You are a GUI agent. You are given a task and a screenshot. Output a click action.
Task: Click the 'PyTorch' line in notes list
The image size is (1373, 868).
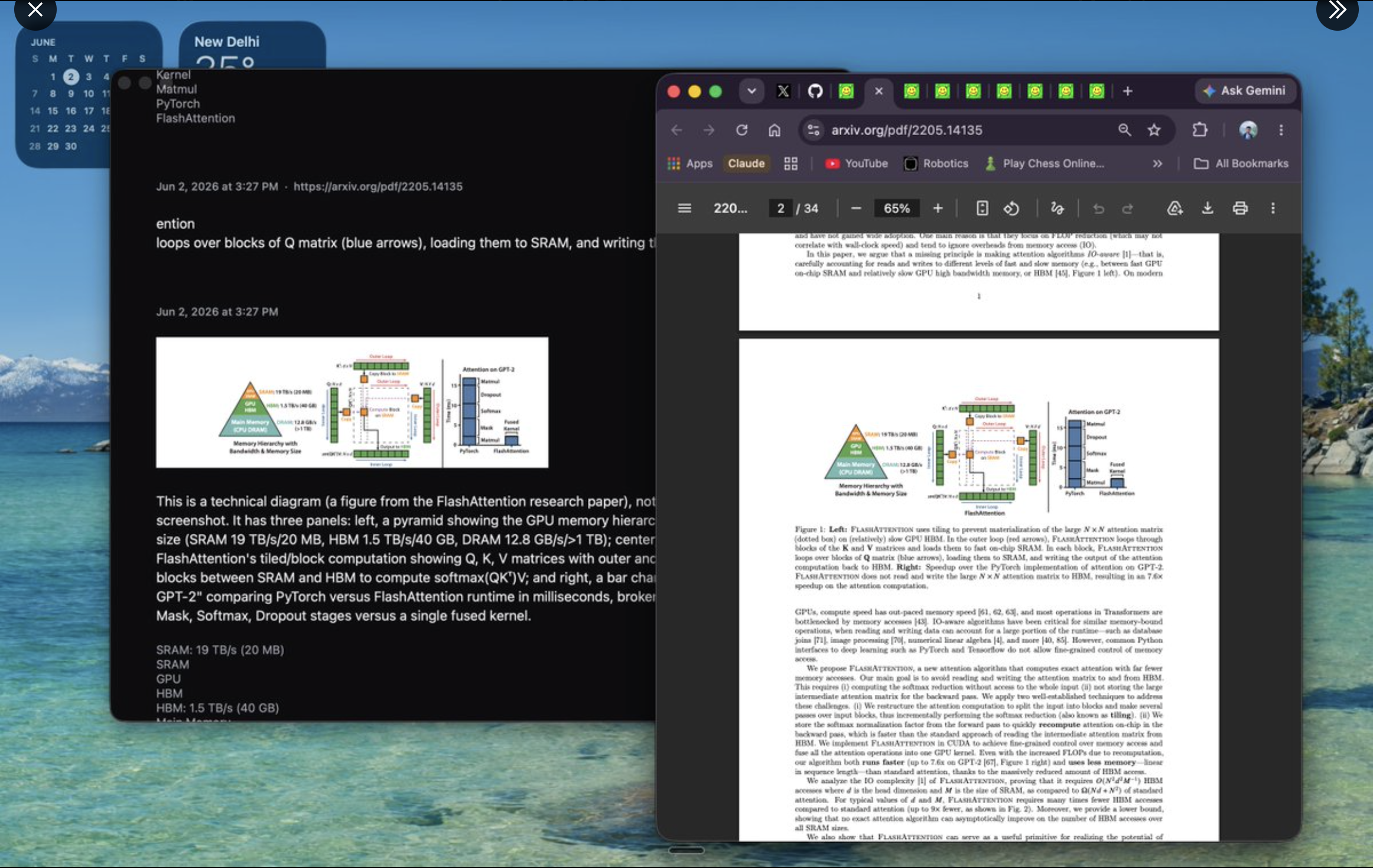coord(178,104)
